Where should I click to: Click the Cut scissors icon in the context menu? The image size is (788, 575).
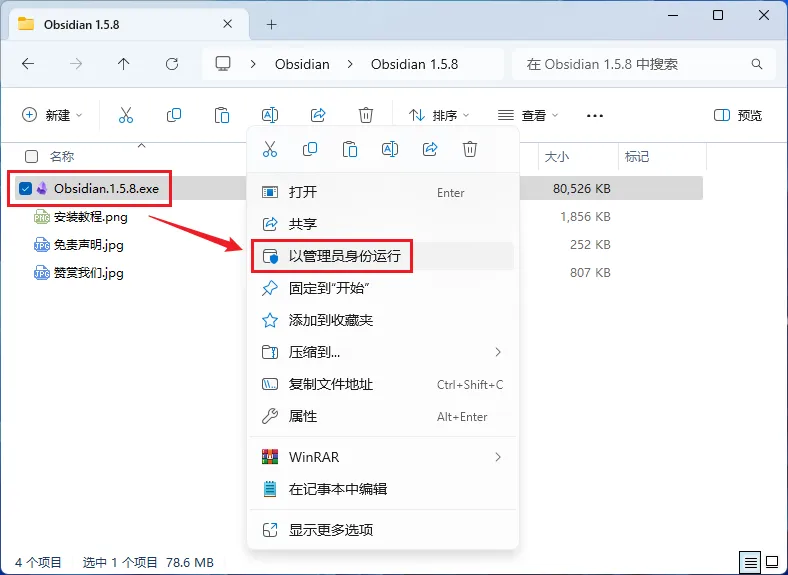pos(270,149)
